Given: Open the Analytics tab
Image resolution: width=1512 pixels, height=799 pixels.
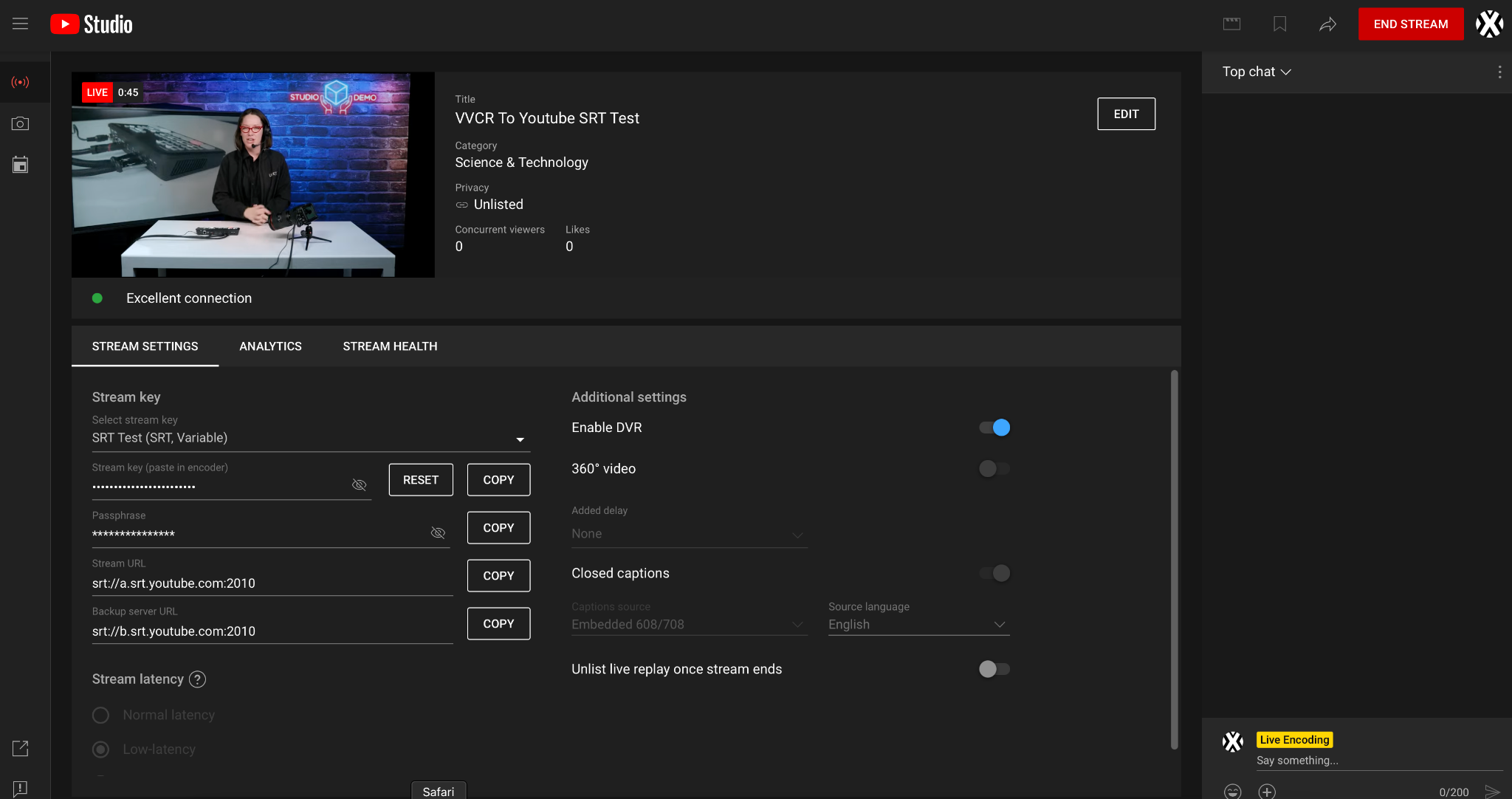Looking at the screenshot, I should pyautogui.click(x=270, y=346).
